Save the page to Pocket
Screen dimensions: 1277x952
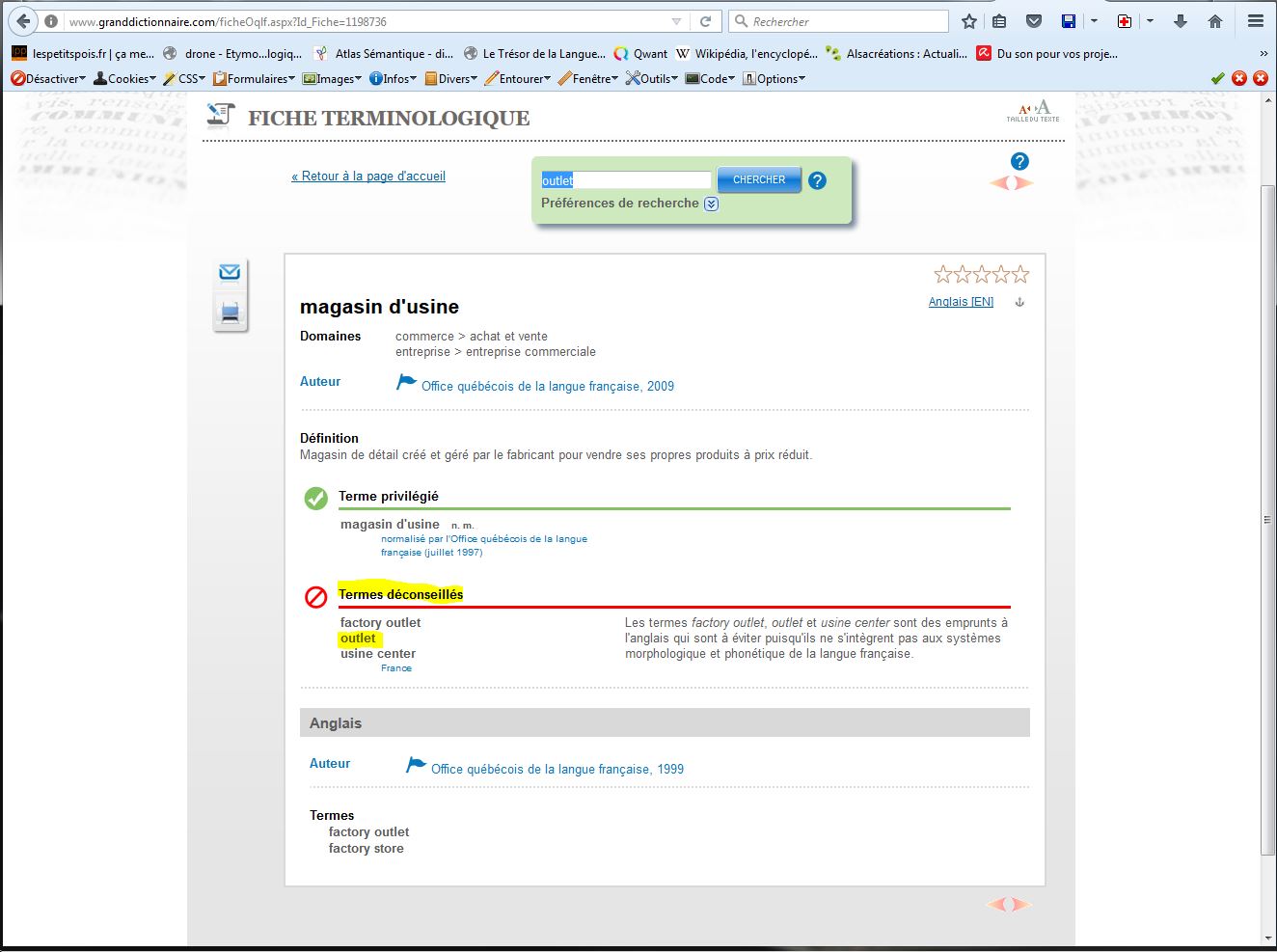point(1033,21)
